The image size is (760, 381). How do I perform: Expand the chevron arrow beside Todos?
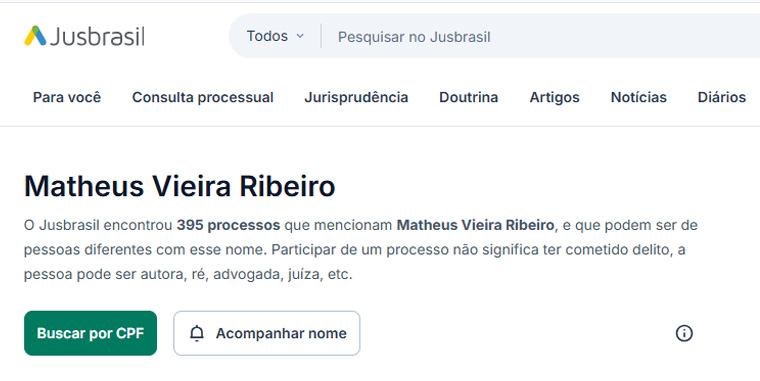click(x=300, y=36)
